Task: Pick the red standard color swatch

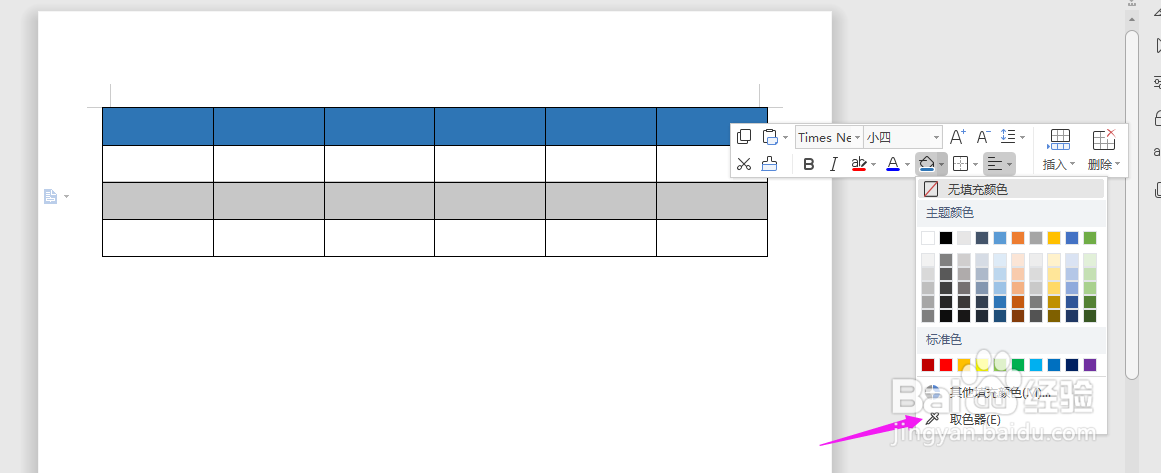Action: click(x=946, y=365)
